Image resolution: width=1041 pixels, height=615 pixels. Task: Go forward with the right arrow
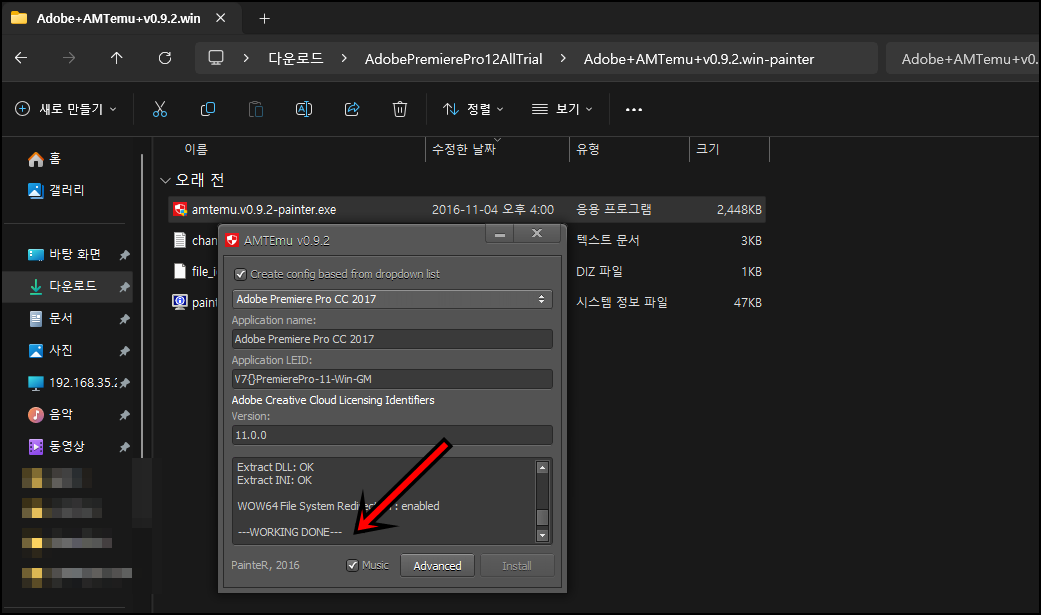coord(69,58)
